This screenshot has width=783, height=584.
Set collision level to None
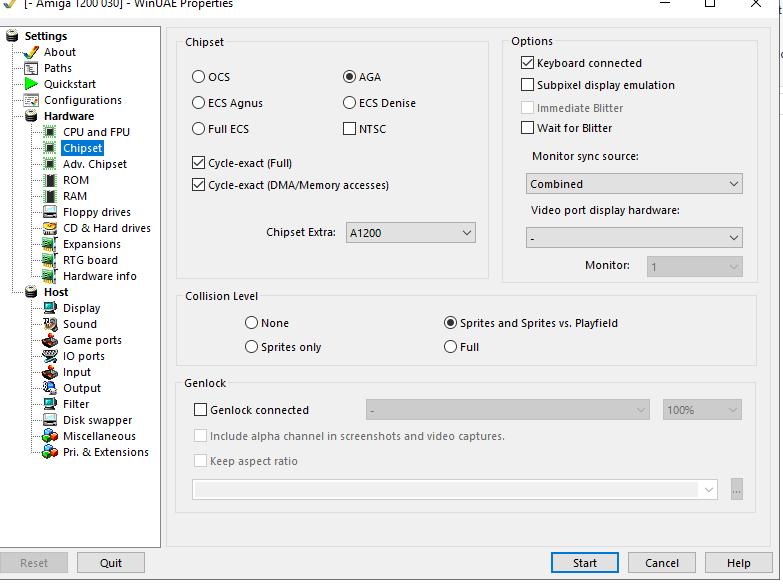coord(251,323)
